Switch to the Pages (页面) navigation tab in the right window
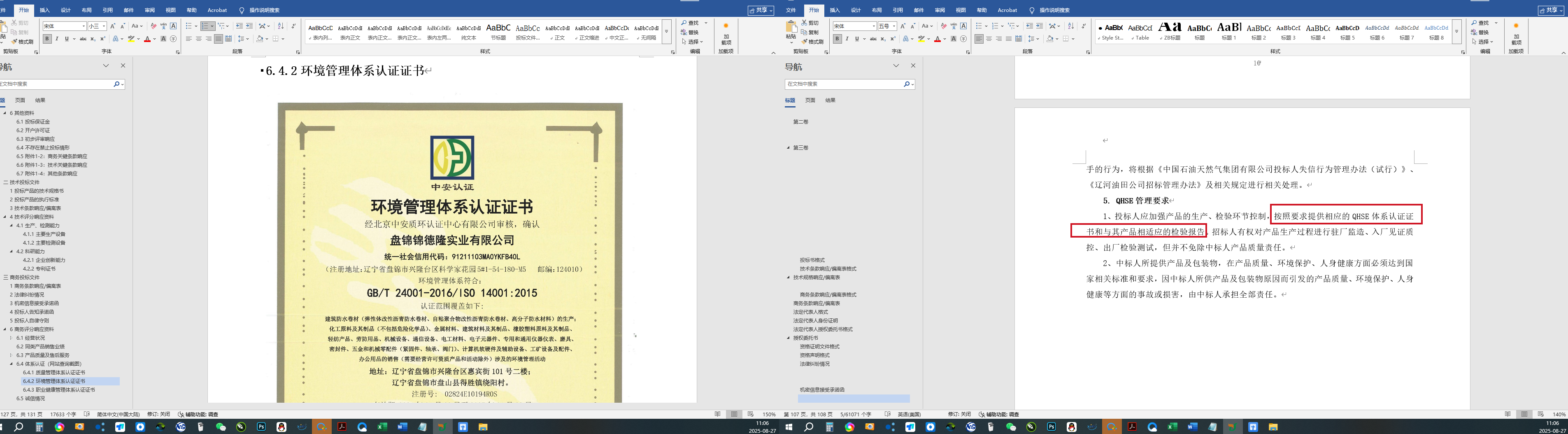This screenshot has width=1568, height=434. click(810, 100)
